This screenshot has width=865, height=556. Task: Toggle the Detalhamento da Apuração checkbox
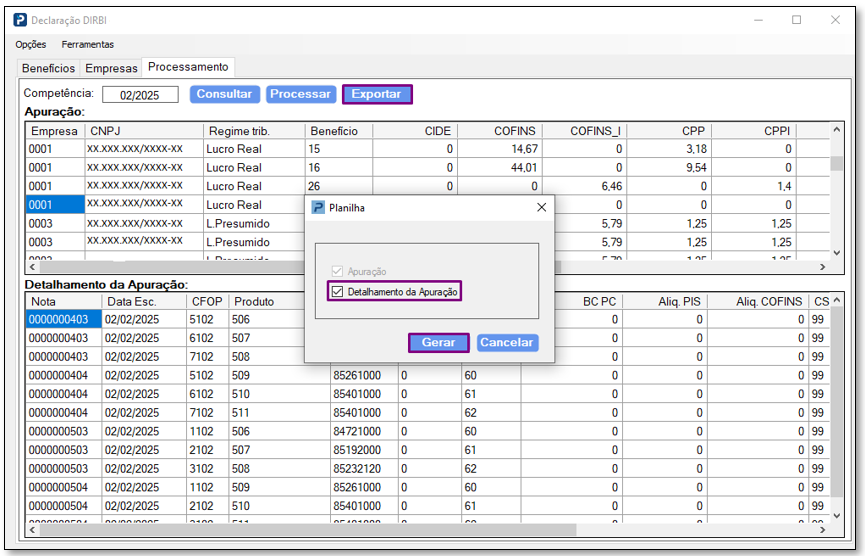[336, 292]
